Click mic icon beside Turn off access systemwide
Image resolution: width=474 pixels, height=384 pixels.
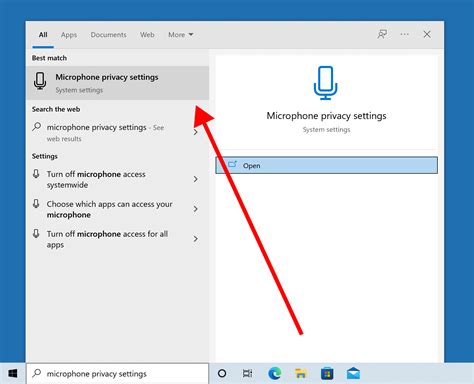coord(36,173)
